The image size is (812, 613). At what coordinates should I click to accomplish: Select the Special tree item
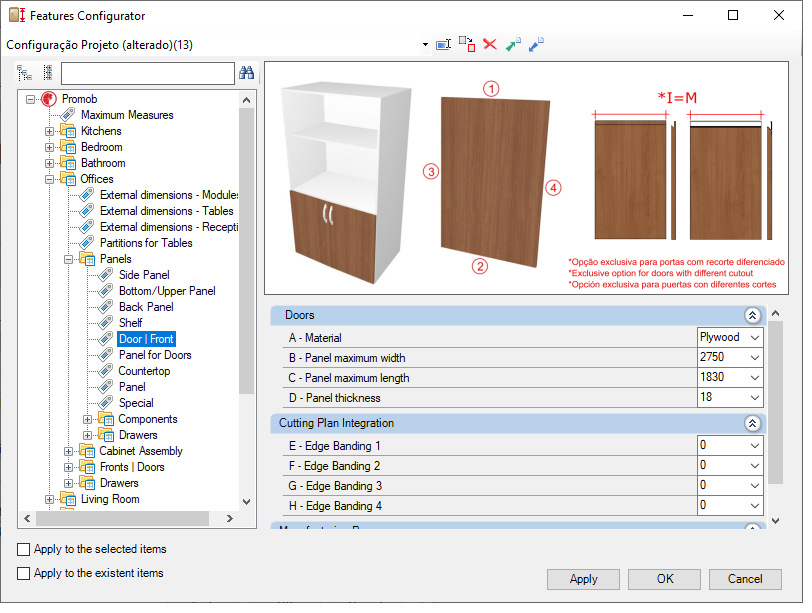[x=136, y=404]
